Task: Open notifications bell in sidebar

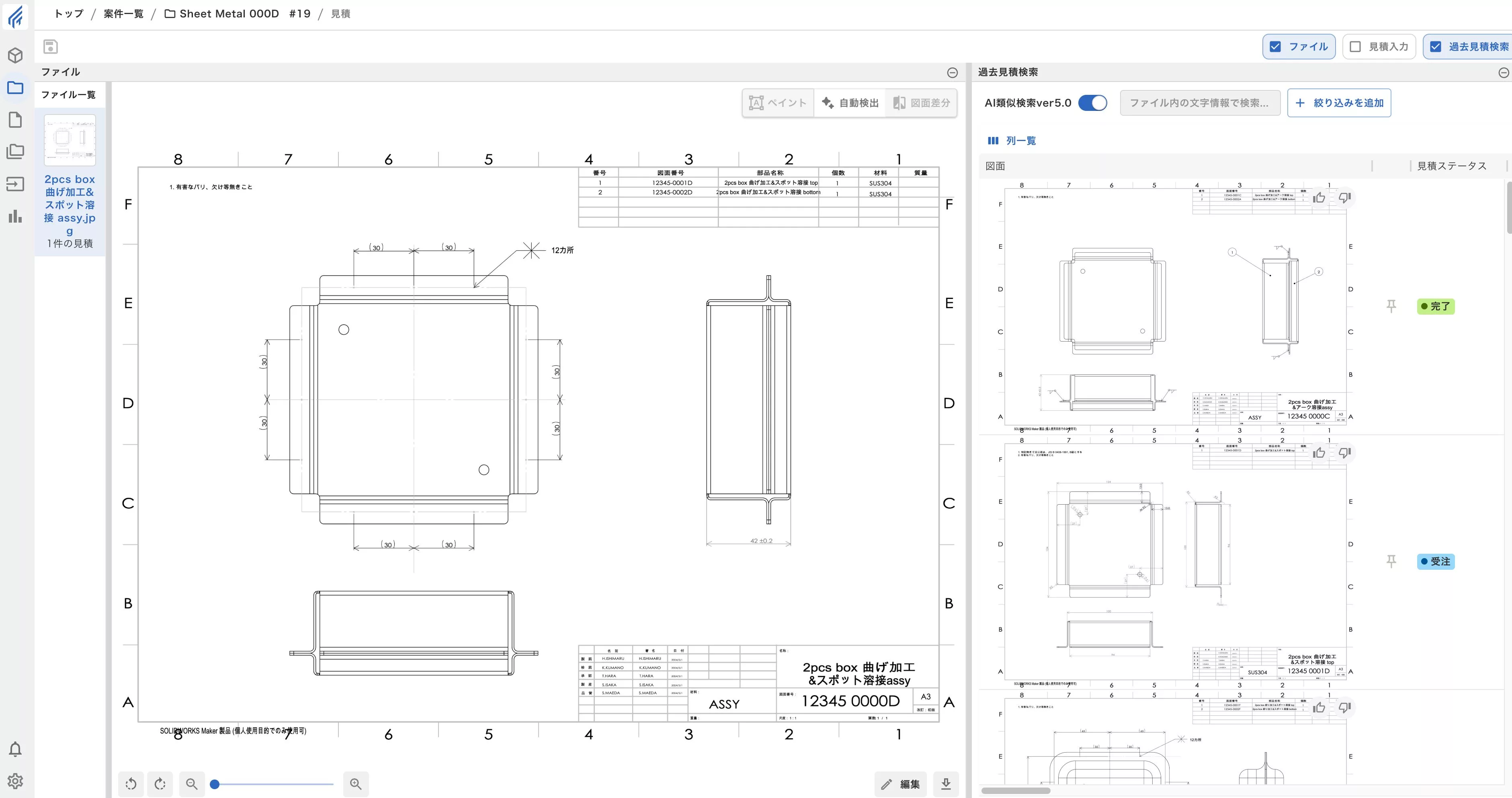Action: click(15, 749)
